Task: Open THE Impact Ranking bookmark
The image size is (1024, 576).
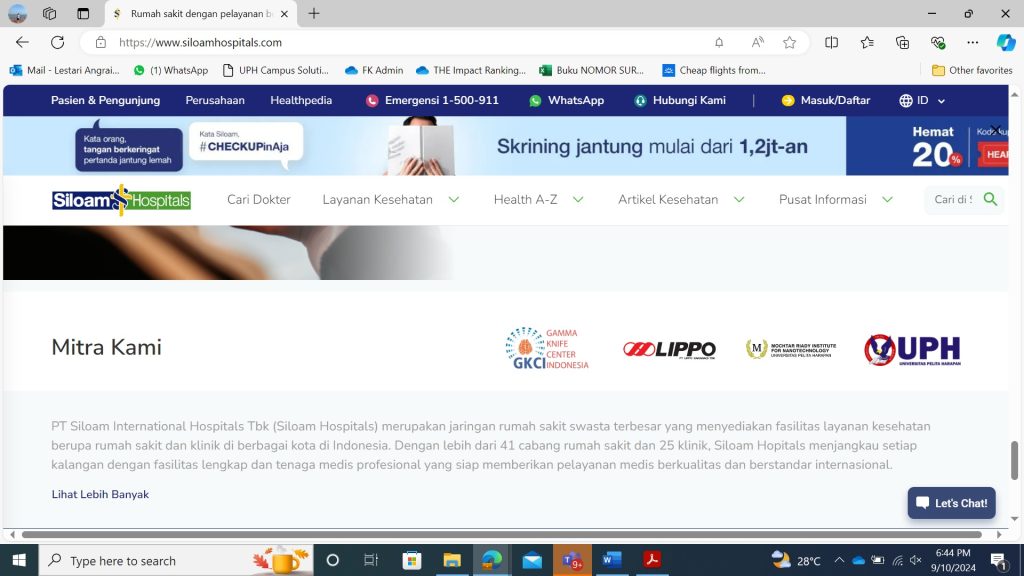Action: coord(471,70)
